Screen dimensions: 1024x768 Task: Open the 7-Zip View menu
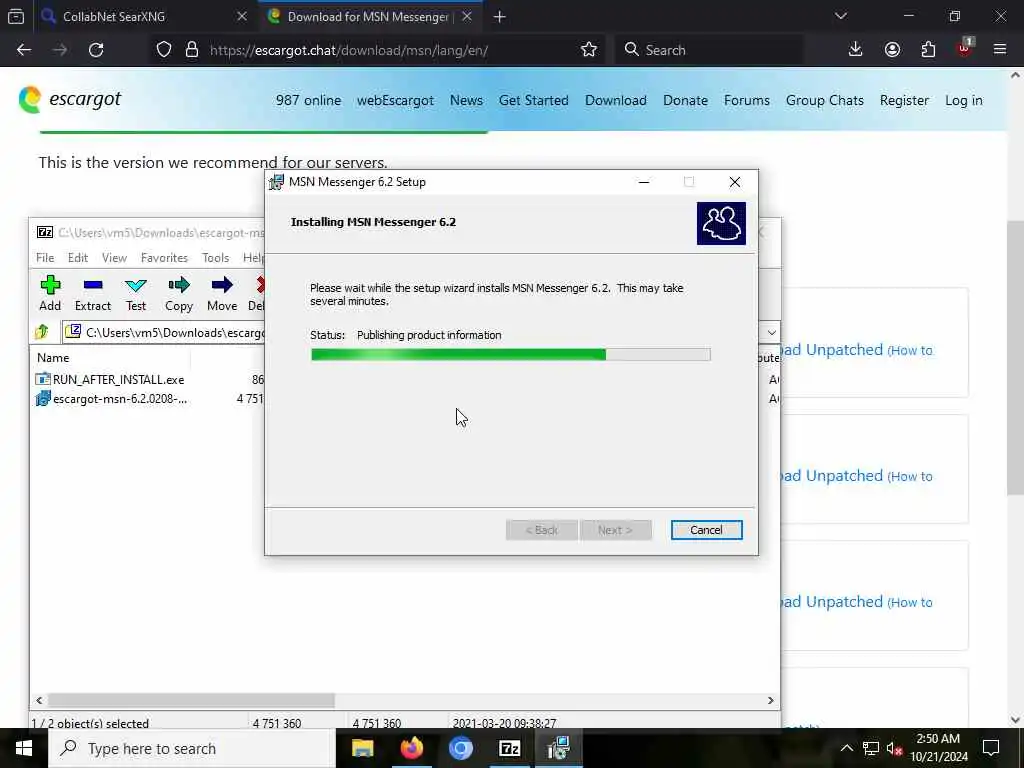(x=114, y=258)
